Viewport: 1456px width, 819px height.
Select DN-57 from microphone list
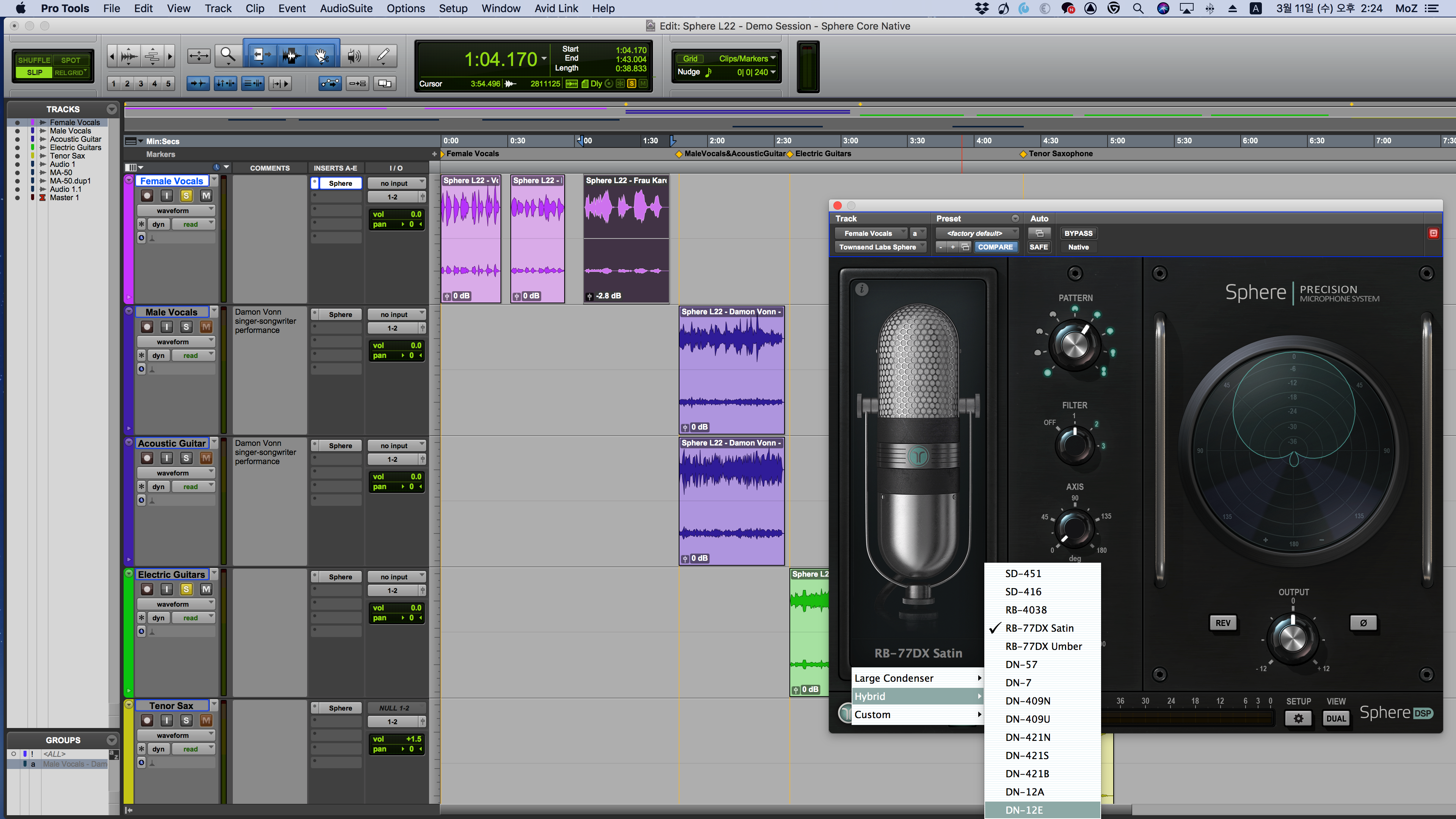[x=1042, y=664]
